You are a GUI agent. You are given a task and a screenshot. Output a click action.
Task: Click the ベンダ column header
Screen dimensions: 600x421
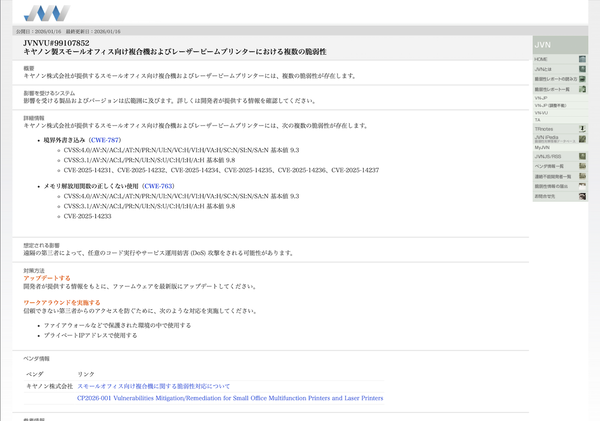[x=34, y=374]
